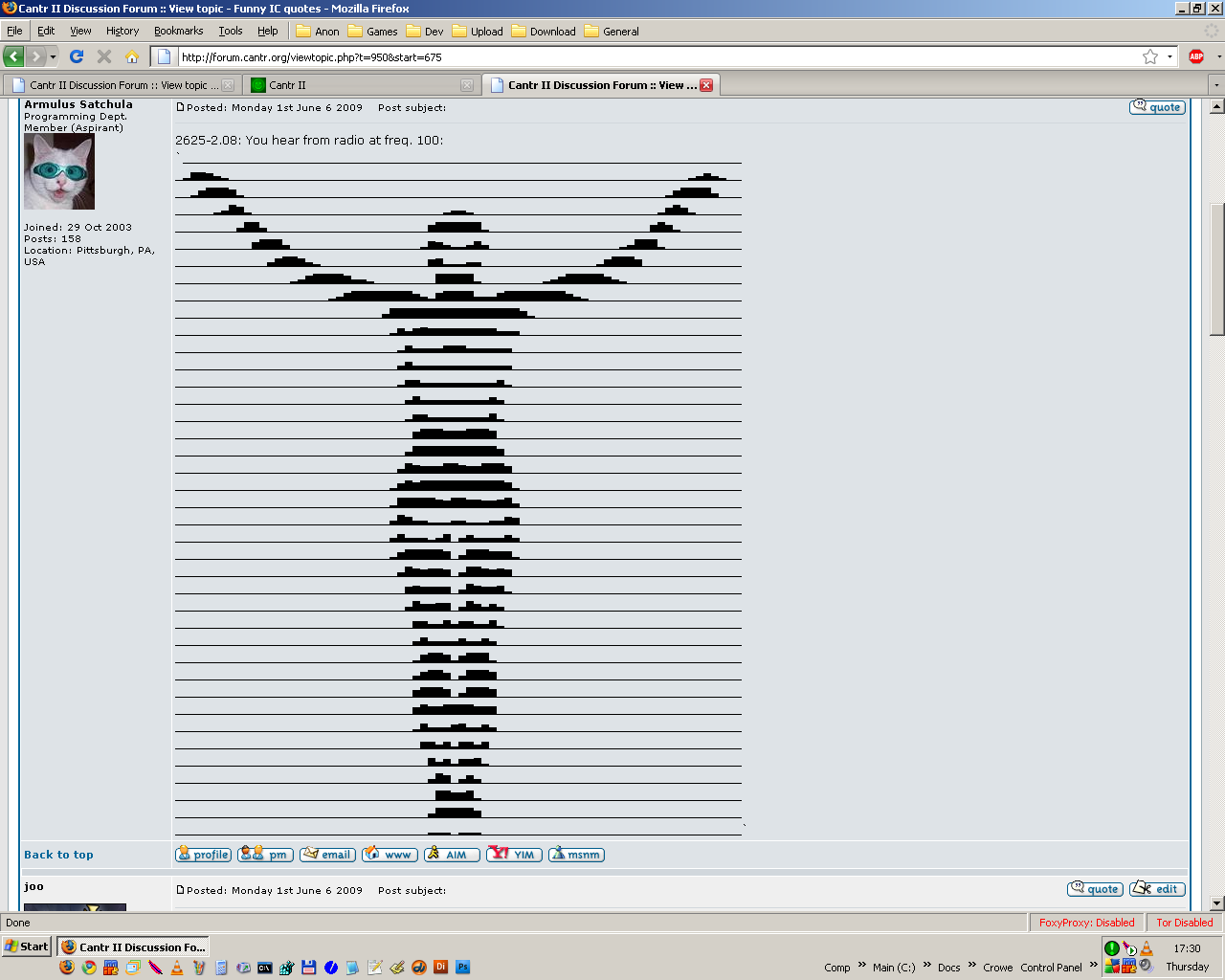Screen dimensions: 1225x980
Task: Click the Home icon in navigation bar
Action: point(132,56)
